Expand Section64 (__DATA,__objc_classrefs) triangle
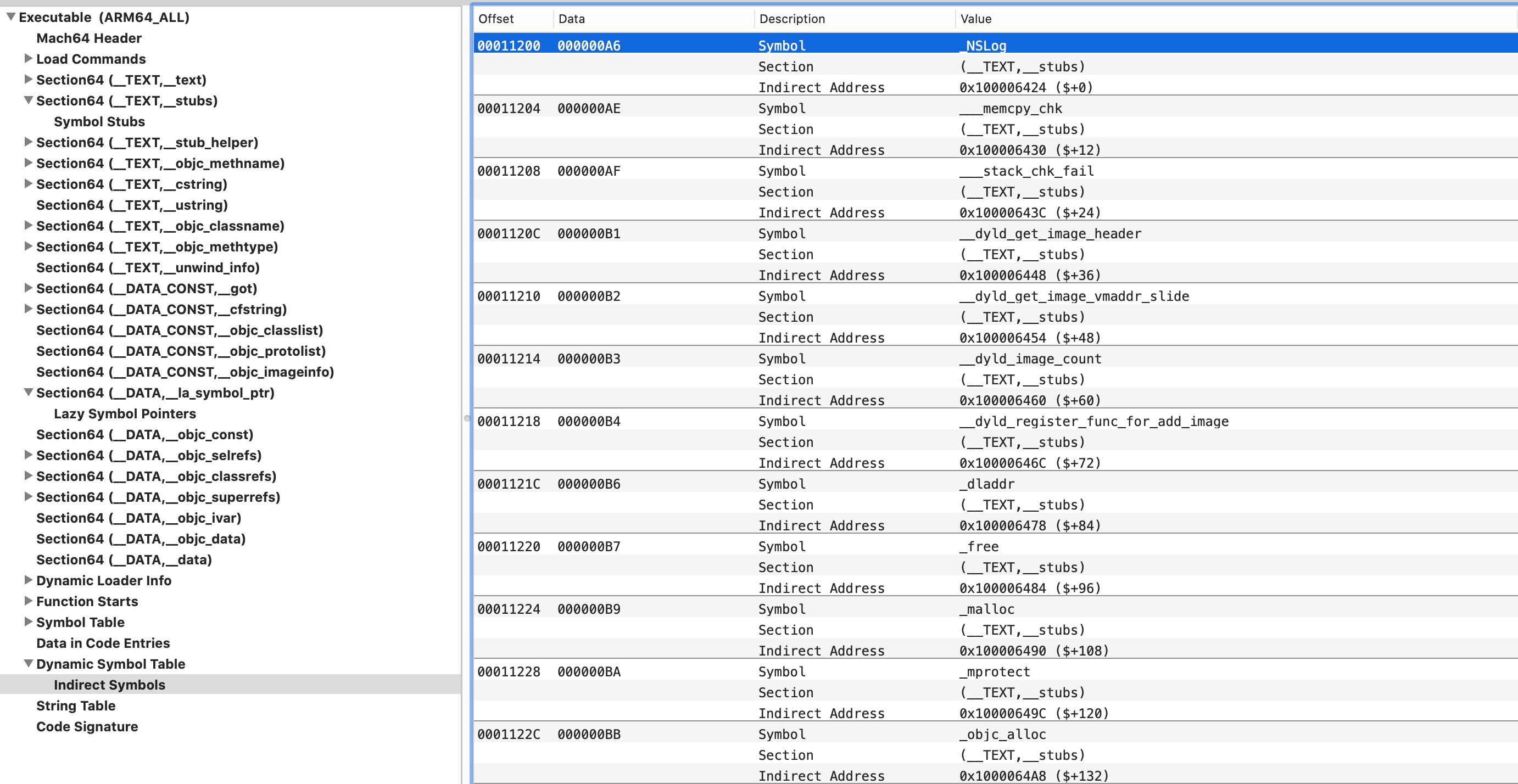The height and width of the screenshot is (784, 1518). coord(27,475)
